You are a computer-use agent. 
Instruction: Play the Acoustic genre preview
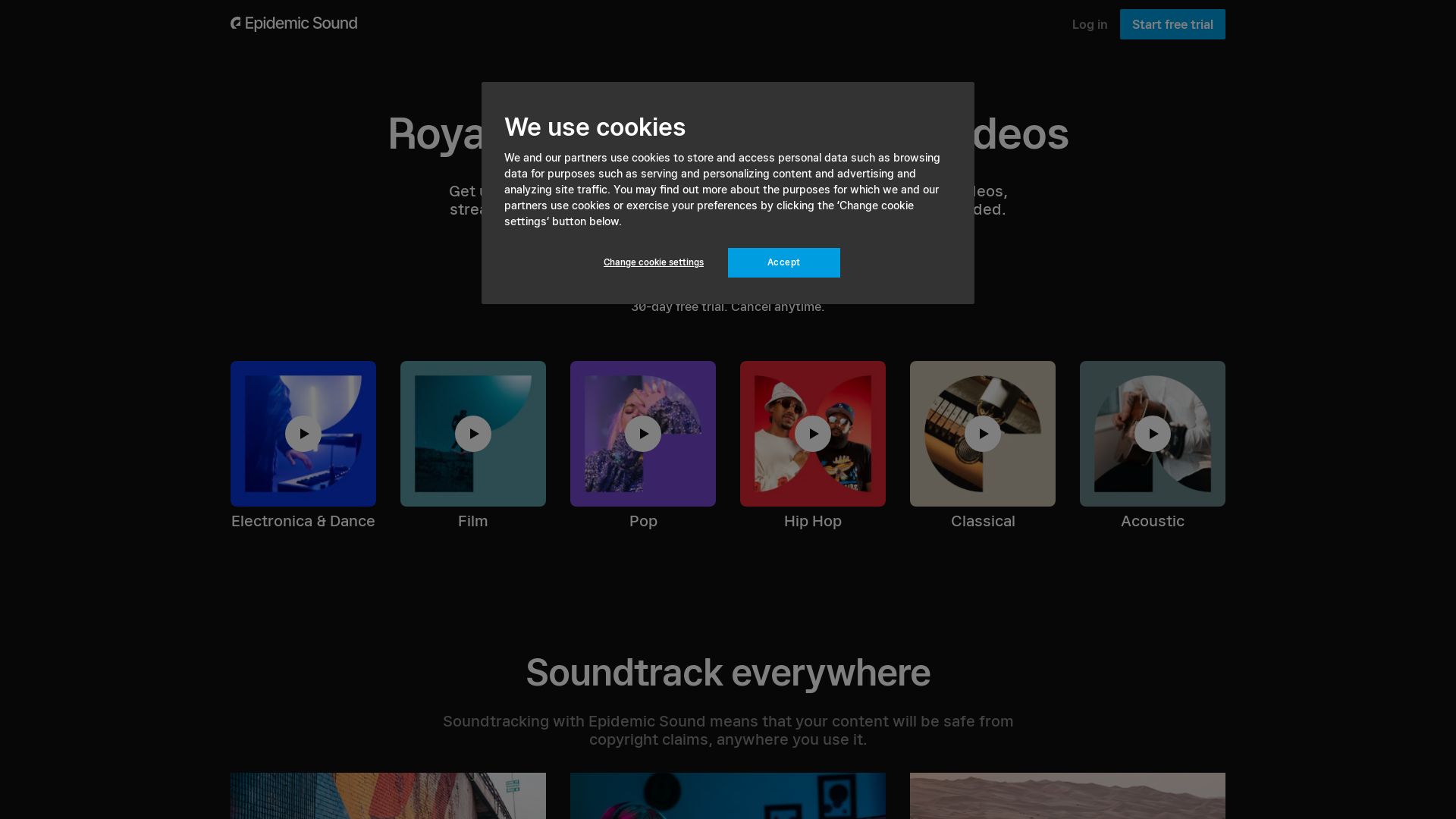tap(1153, 434)
